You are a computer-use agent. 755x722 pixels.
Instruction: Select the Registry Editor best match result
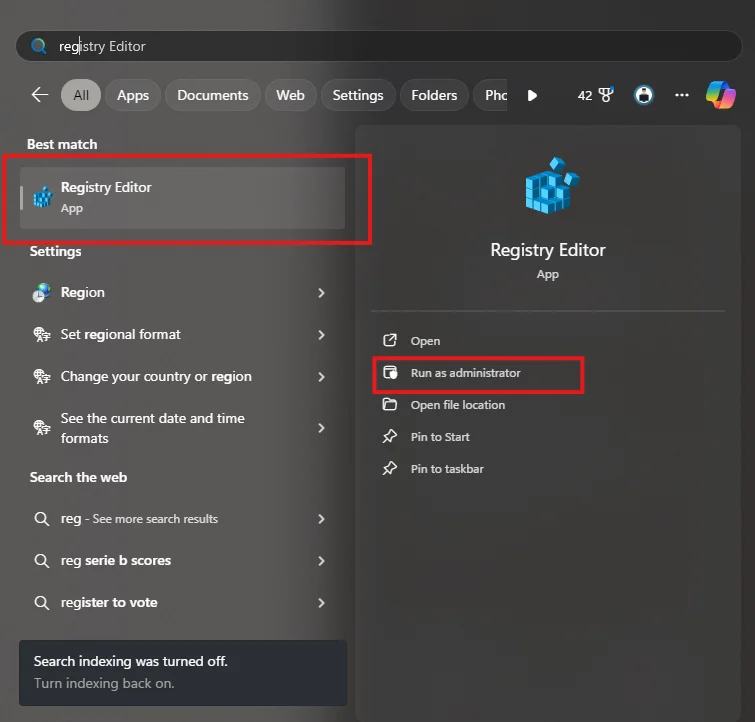182,197
